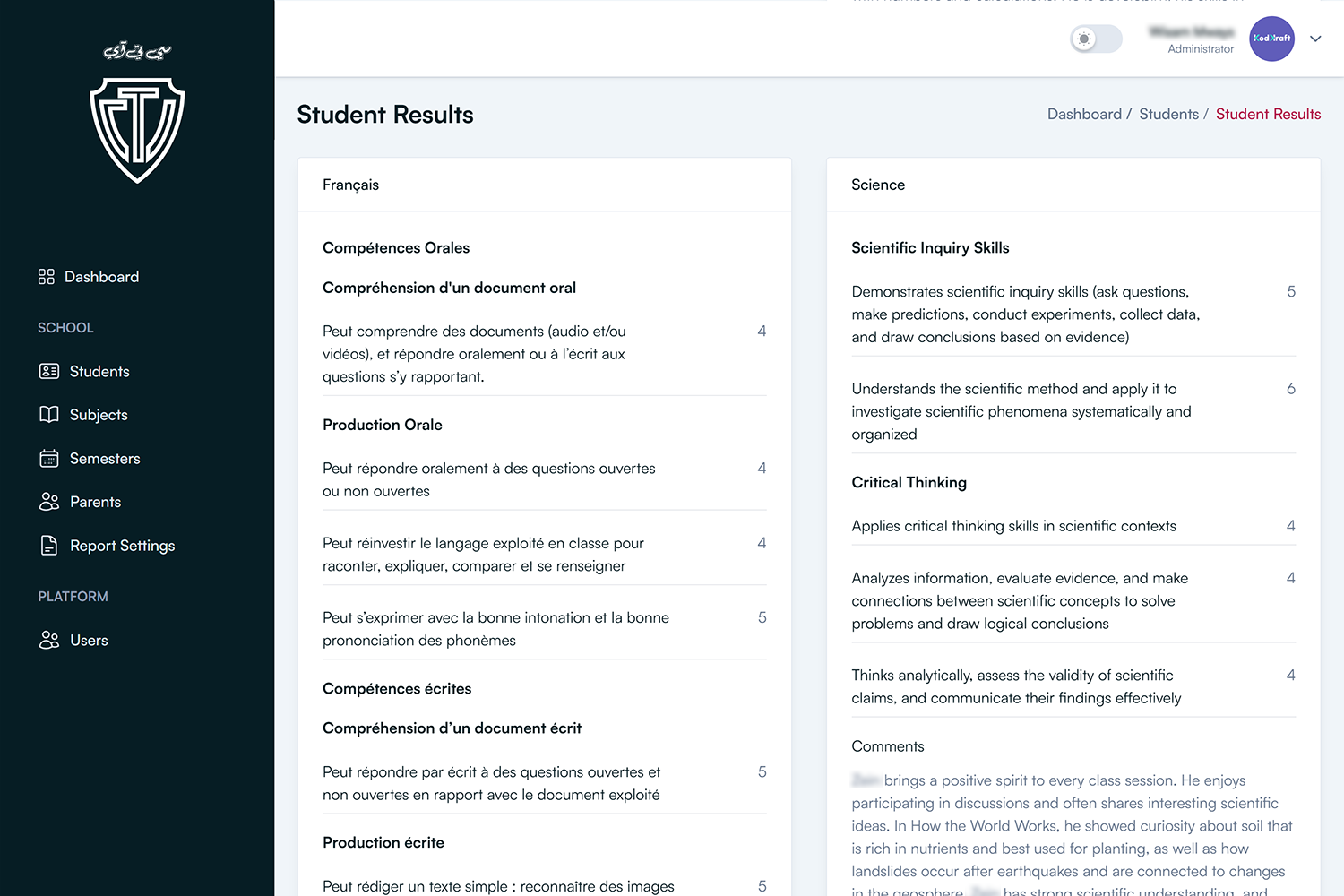Navigate to Users under Platform
Image resolution: width=1344 pixels, height=896 pixels.
[x=89, y=641]
